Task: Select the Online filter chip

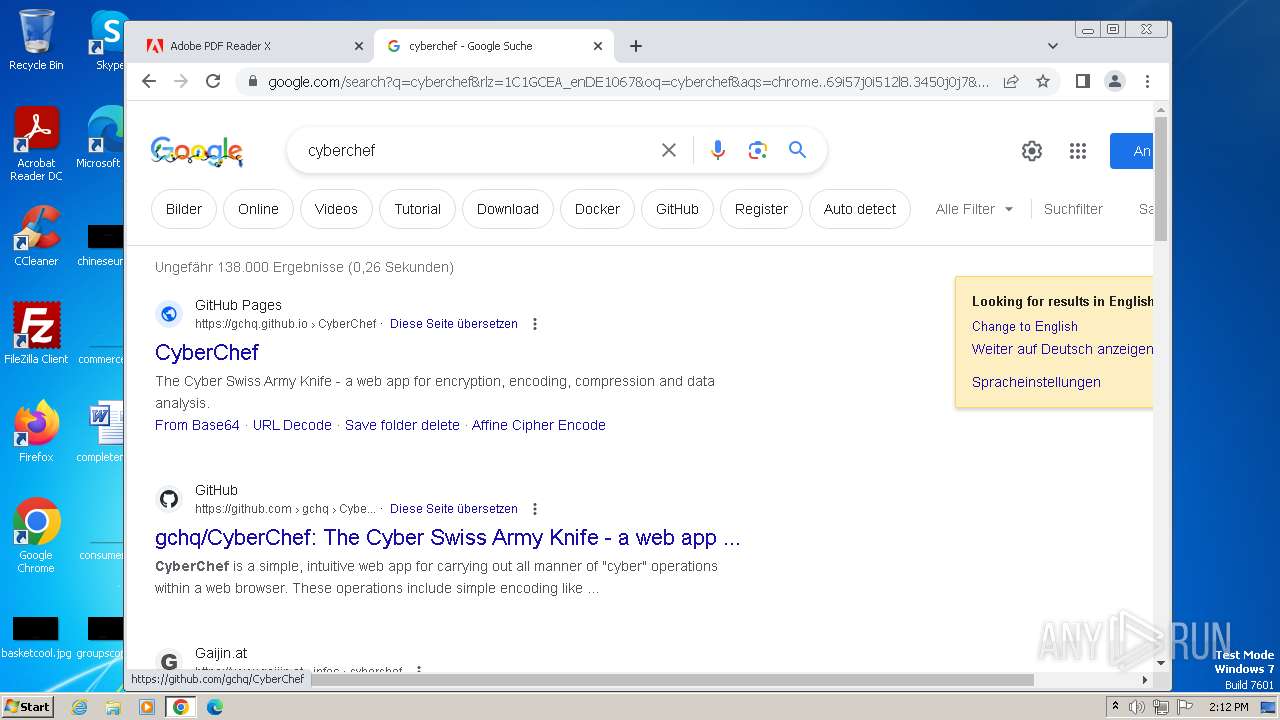Action: tap(258, 209)
